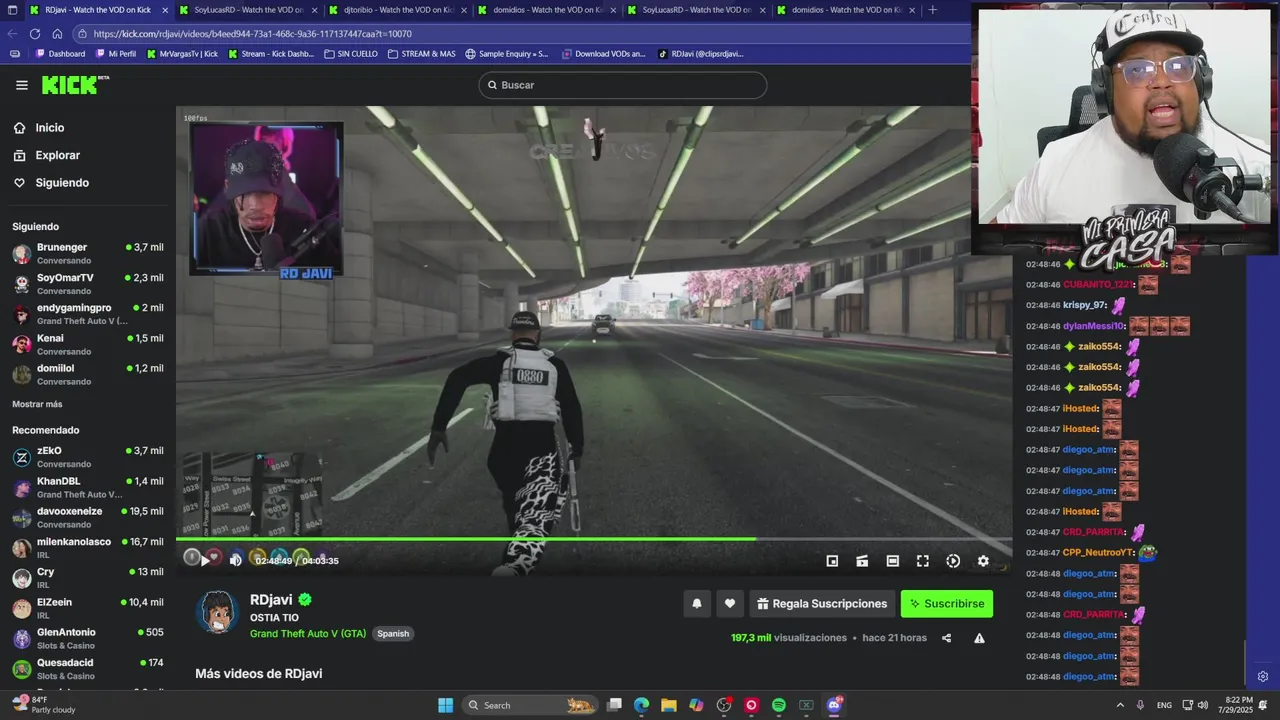Open the STREAM & MAS bookmark folder
Viewport: 1280px width, 720px height.
point(421,54)
